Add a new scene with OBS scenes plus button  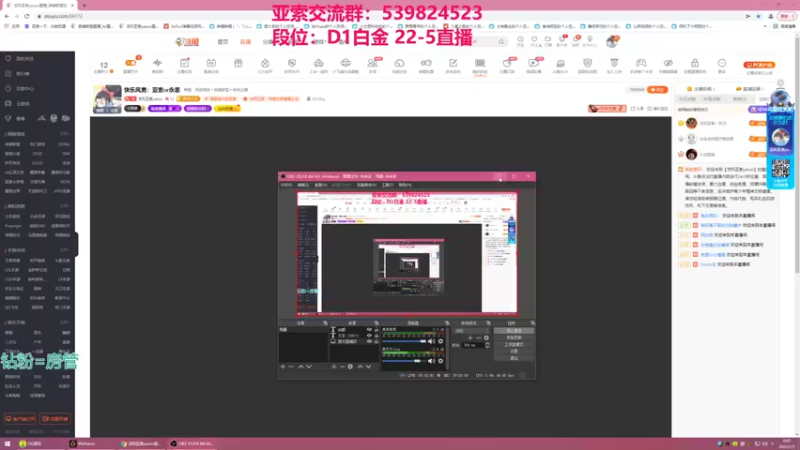(x=283, y=366)
